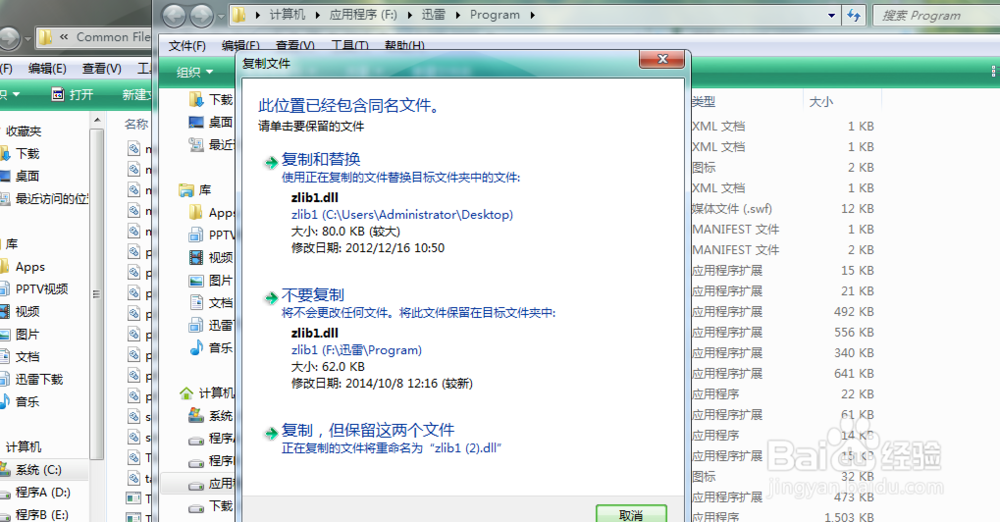Viewport: 1000px width, 522px height.
Task: Select Apps library in Common Files window sidebar
Action: point(23,267)
